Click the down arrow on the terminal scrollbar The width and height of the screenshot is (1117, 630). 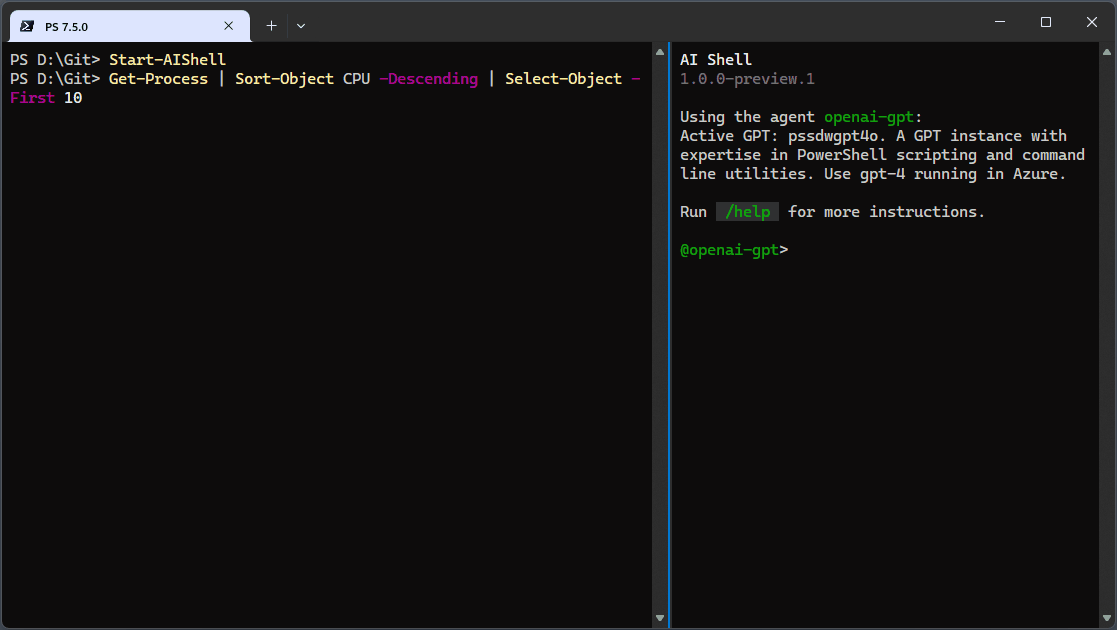coord(660,617)
